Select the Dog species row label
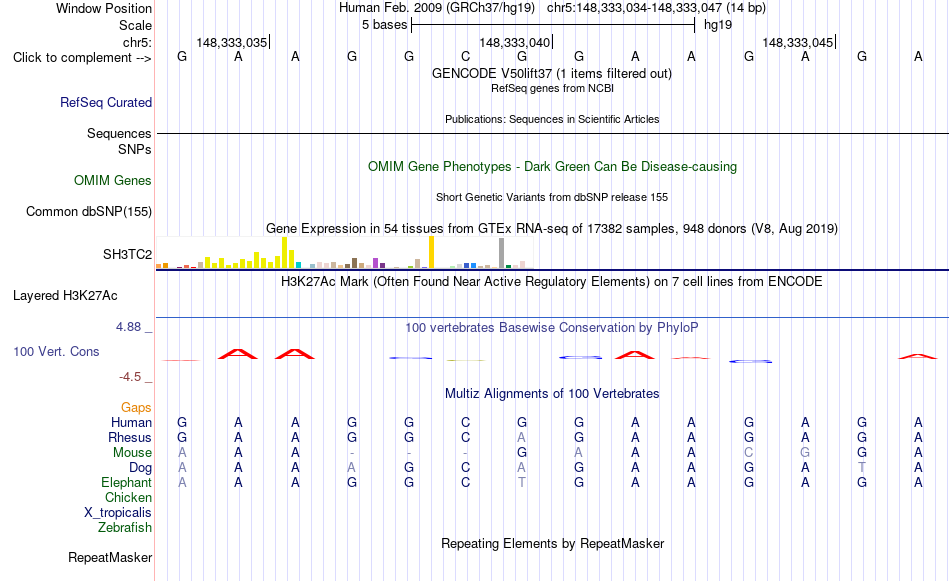The image size is (950, 581). (x=140, y=468)
